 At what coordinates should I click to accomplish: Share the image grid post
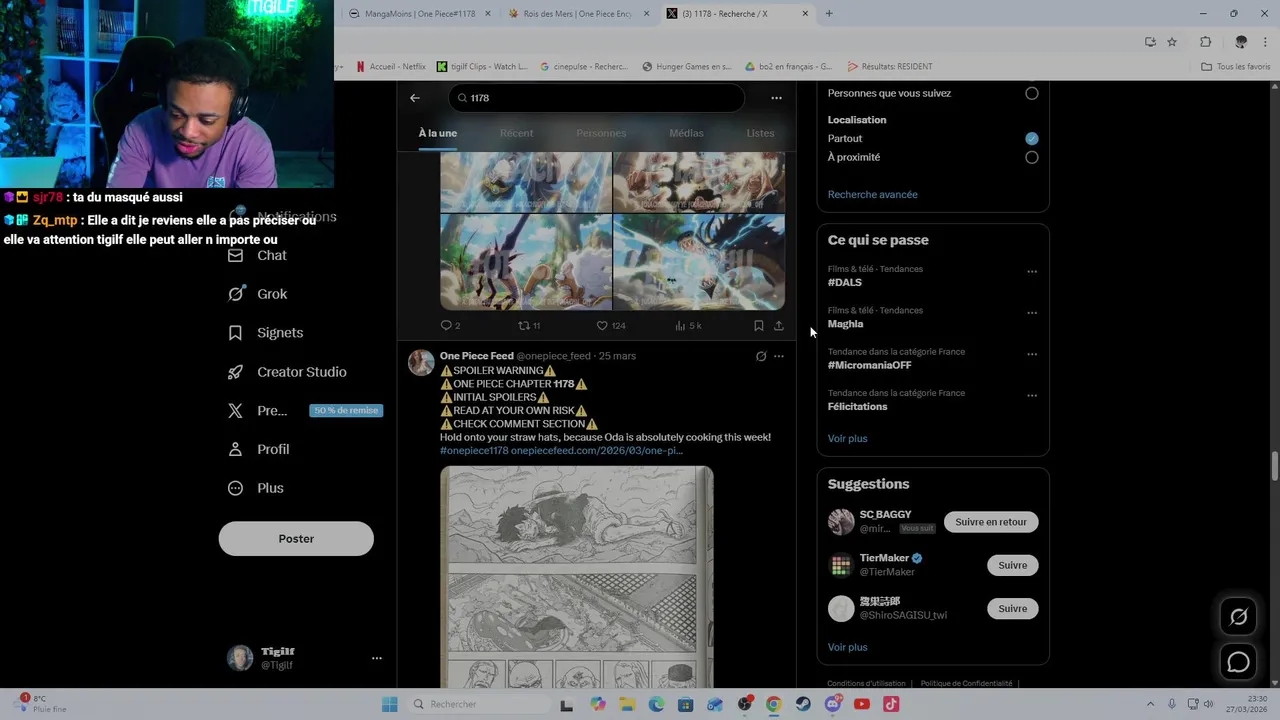(x=778, y=326)
